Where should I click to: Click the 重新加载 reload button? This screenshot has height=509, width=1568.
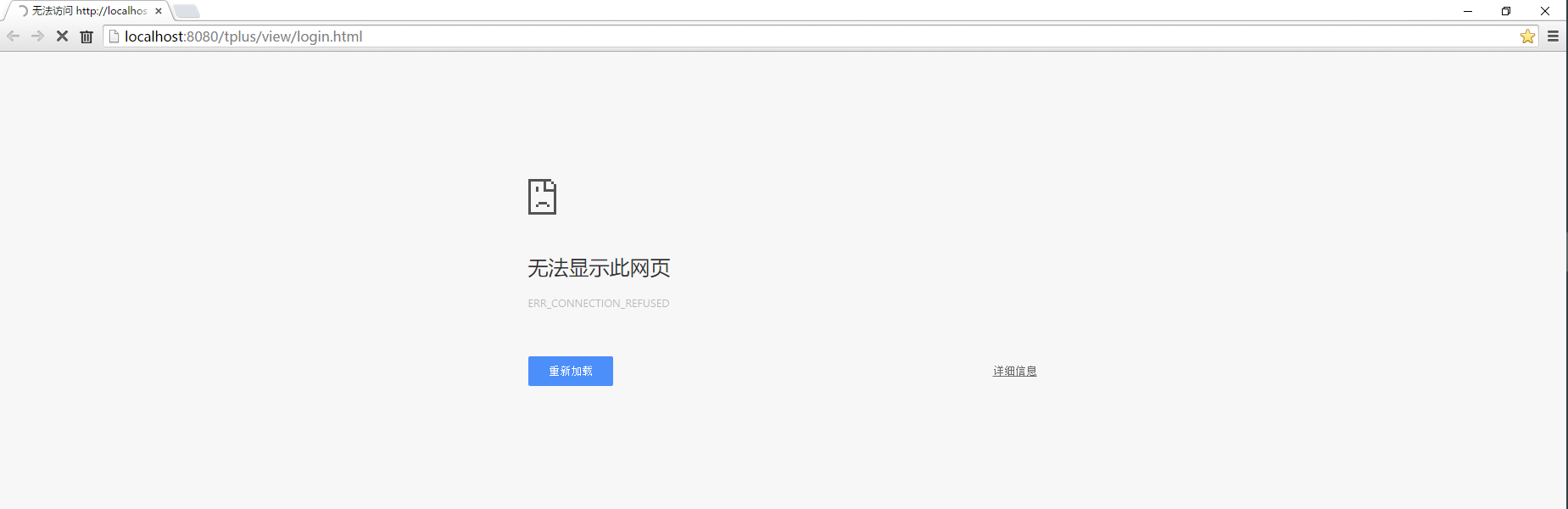571,372
